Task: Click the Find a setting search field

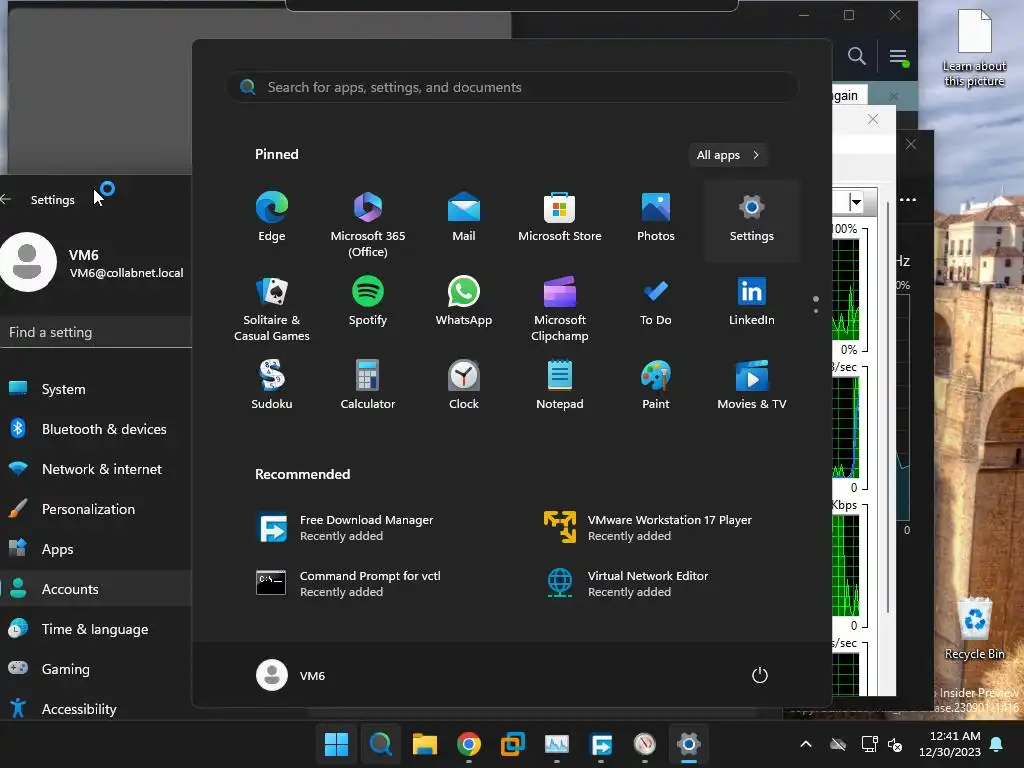Action: (96, 332)
